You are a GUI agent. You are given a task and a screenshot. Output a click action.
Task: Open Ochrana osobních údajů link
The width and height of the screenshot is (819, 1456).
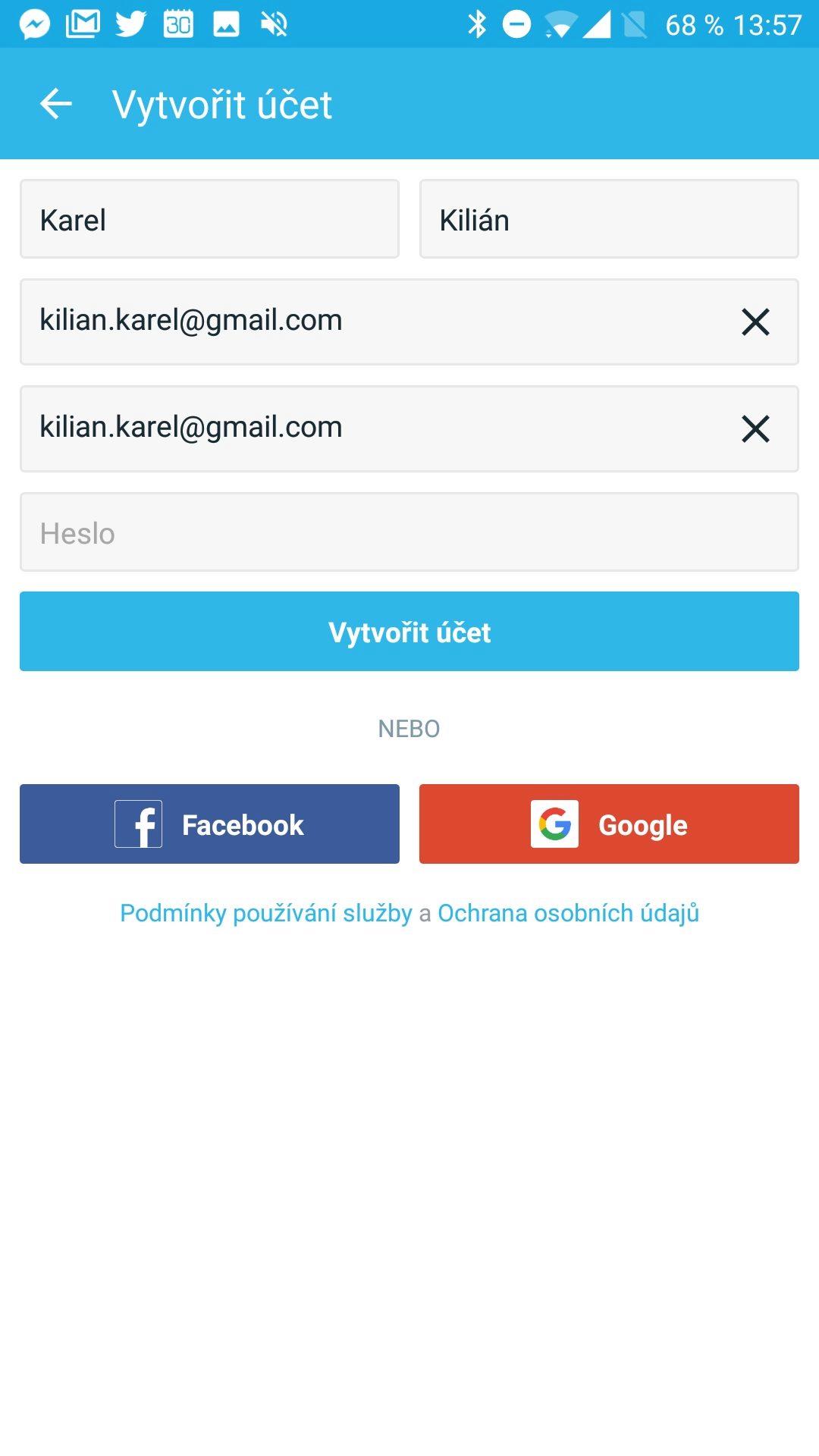click(569, 913)
